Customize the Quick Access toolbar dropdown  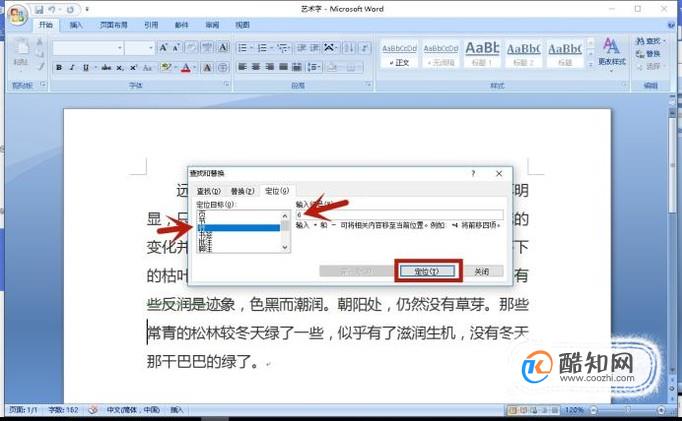click(87, 9)
